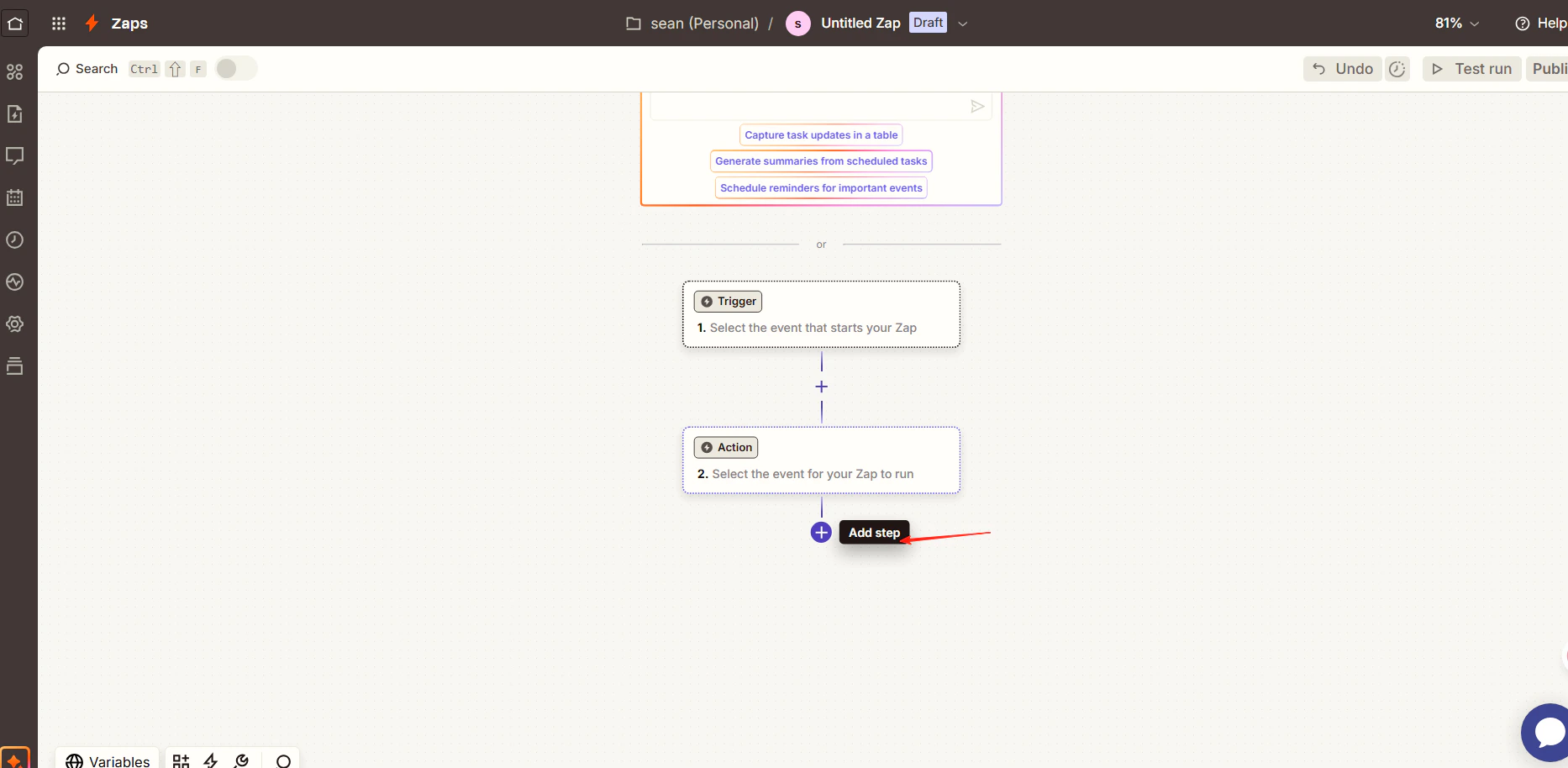Click the Action label badge
Viewport: 1568px width, 768px height.
pos(726,447)
